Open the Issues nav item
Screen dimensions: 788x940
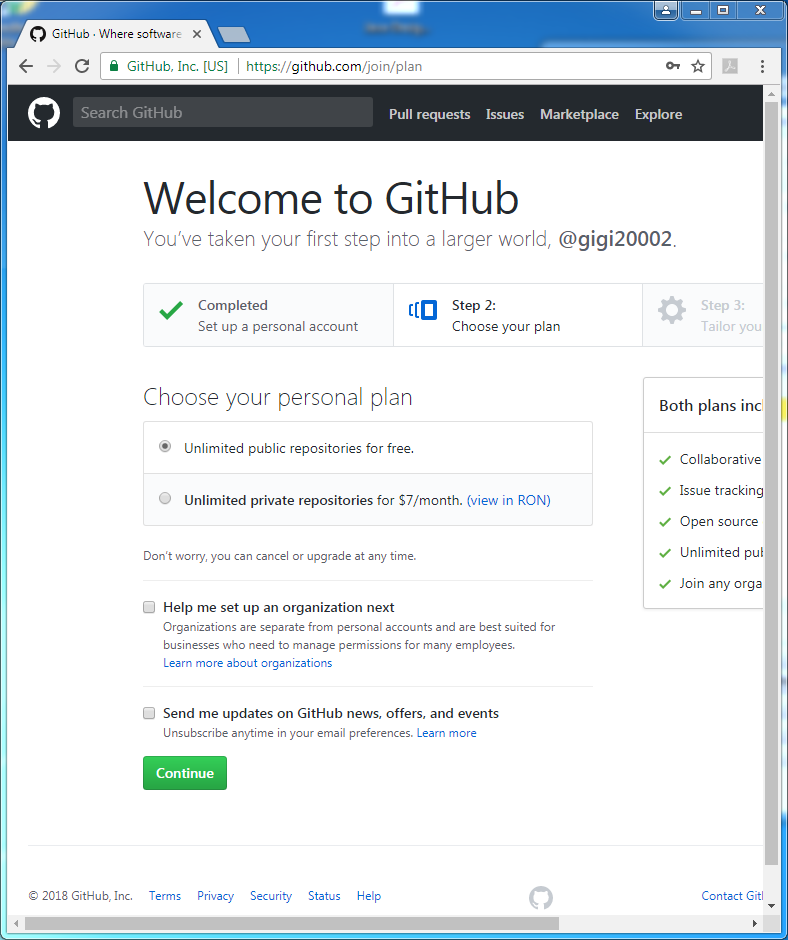coord(505,114)
